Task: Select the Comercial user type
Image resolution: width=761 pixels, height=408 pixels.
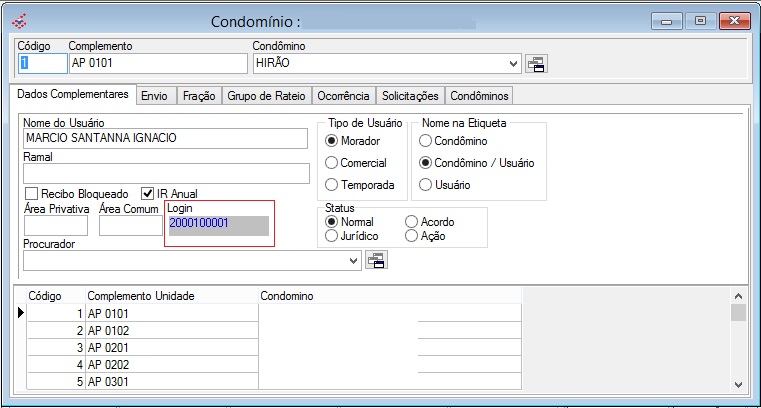Action: [x=333, y=163]
